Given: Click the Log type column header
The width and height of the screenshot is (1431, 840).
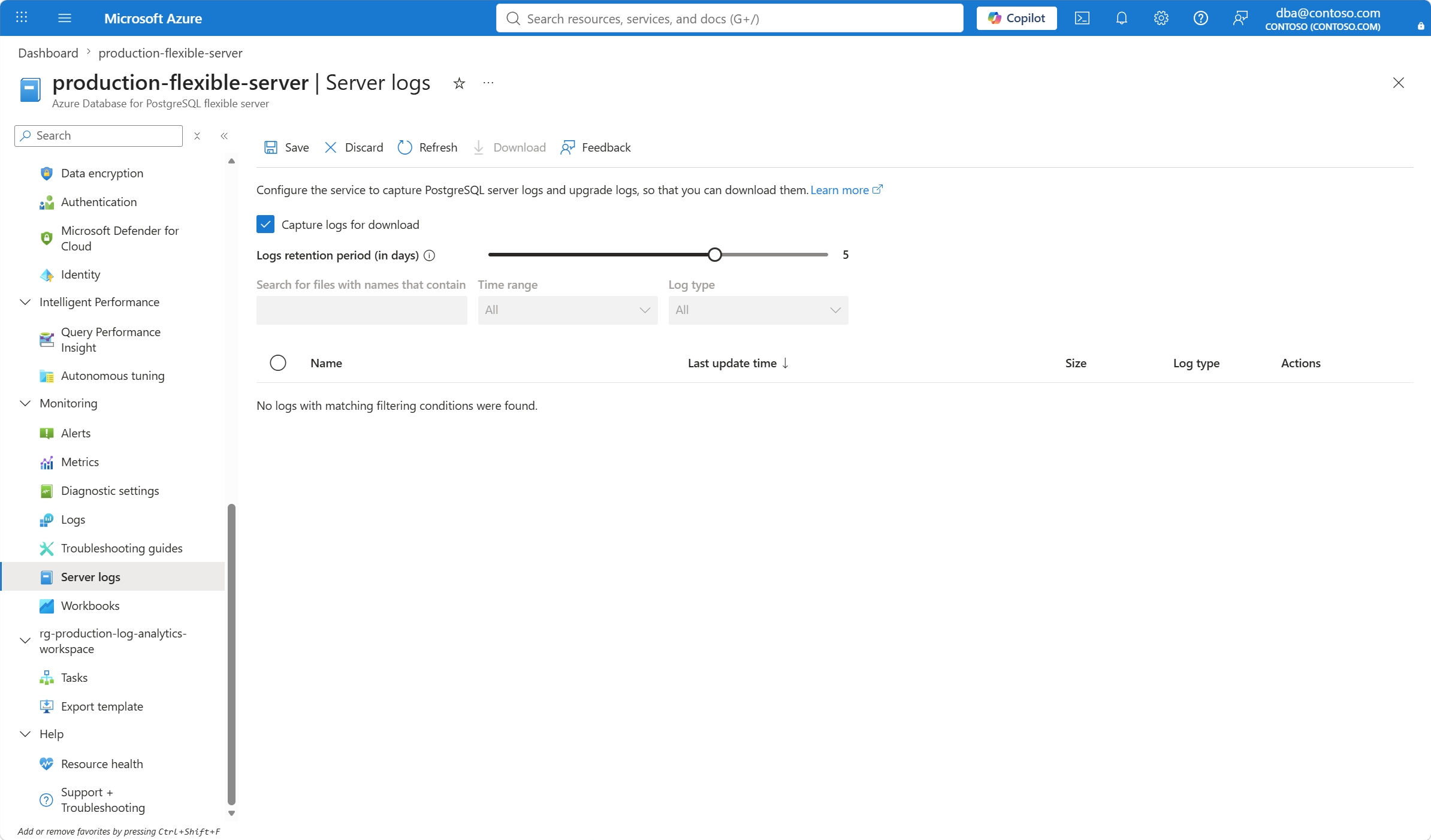Looking at the screenshot, I should pyautogui.click(x=1196, y=363).
